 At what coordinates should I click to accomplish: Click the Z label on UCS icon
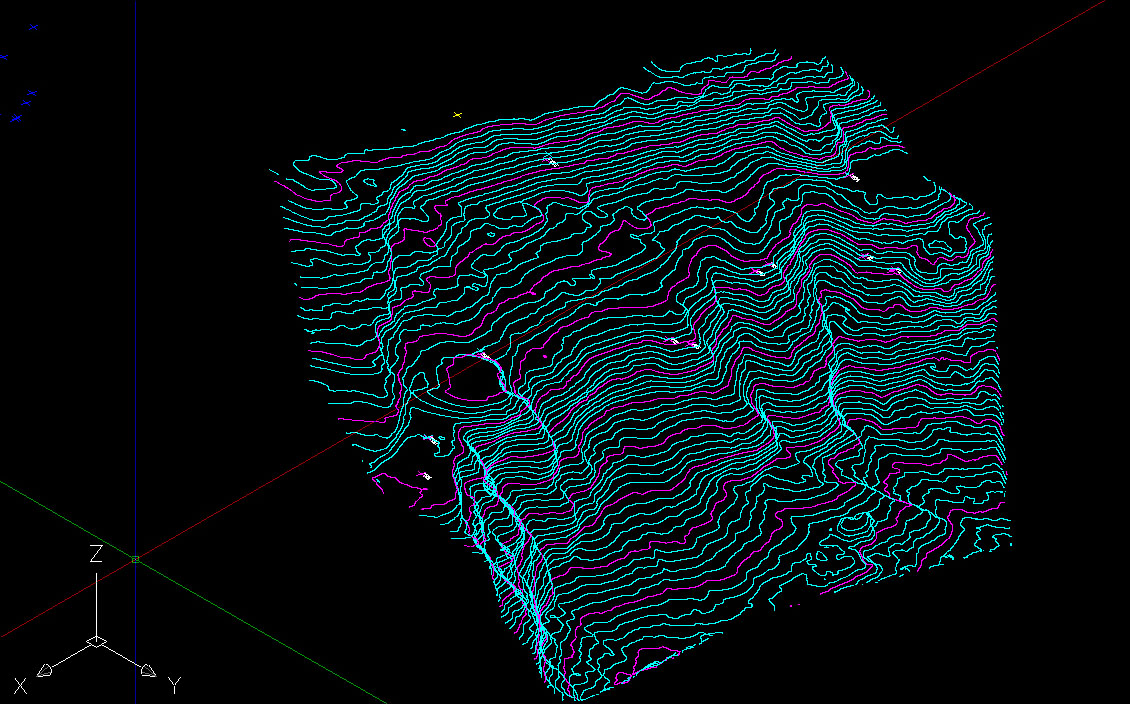96,554
